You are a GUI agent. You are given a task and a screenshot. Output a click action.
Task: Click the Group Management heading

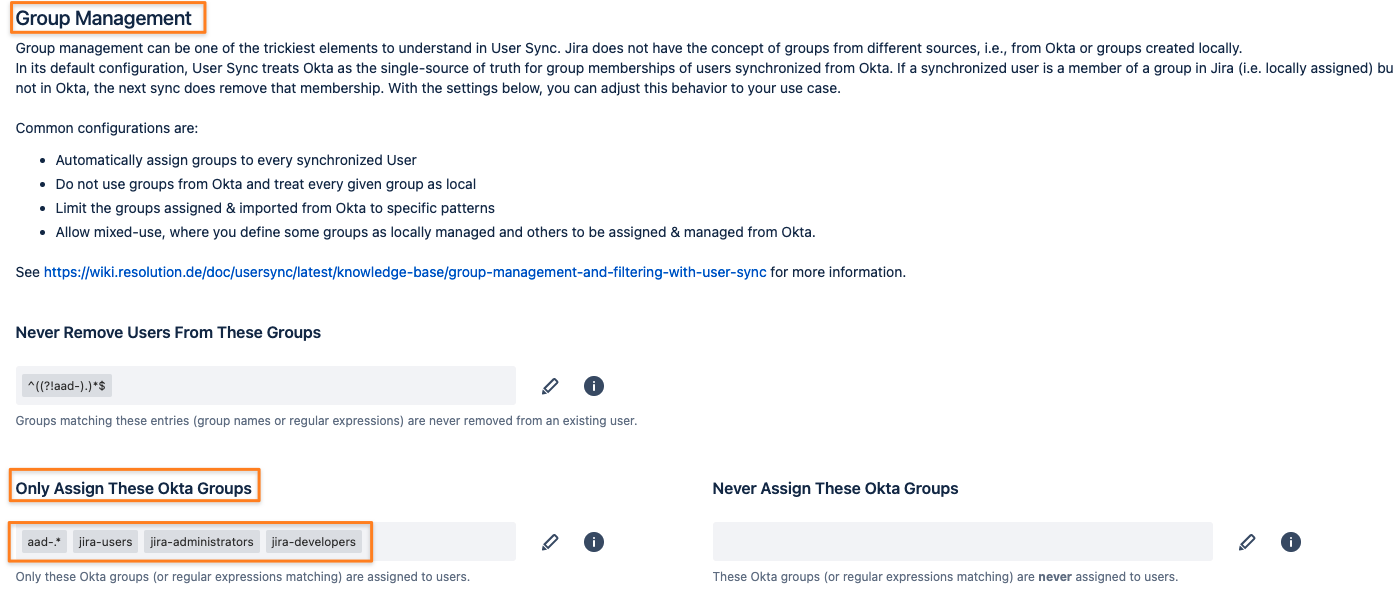[104, 18]
